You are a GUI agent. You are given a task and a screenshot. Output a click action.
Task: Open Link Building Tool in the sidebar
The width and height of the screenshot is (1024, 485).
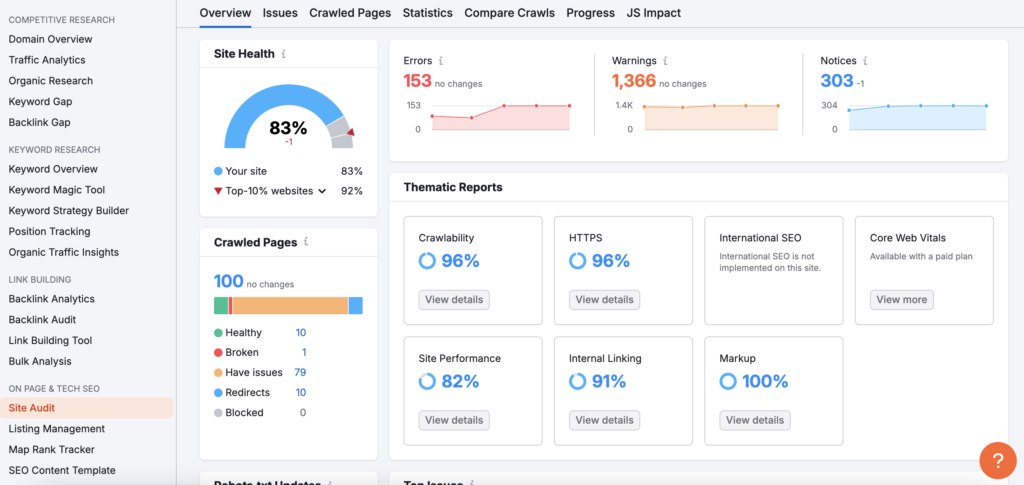[50, 341]
